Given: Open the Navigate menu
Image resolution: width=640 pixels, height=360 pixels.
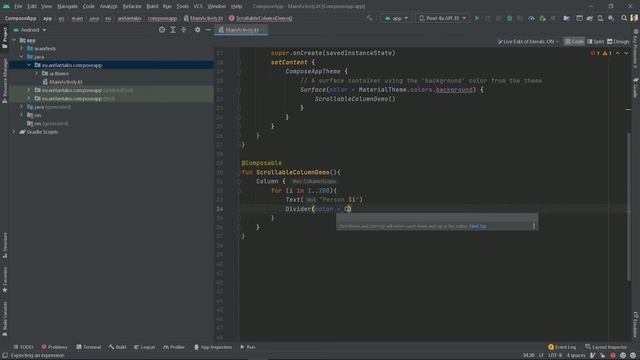Looking at the screenshot, I should [x=67, y=6].
